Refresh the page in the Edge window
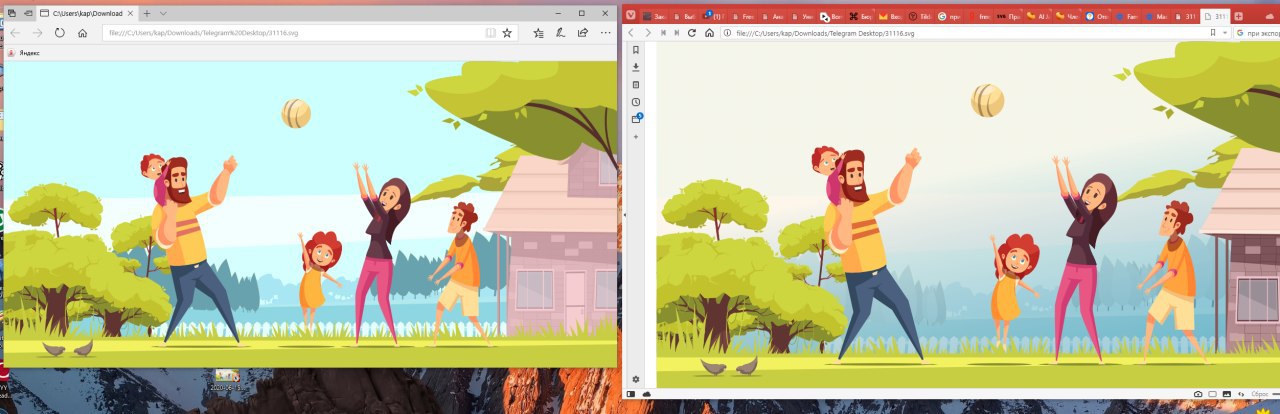This screenshot has height=414, width=1280. (x=60, y=33)
